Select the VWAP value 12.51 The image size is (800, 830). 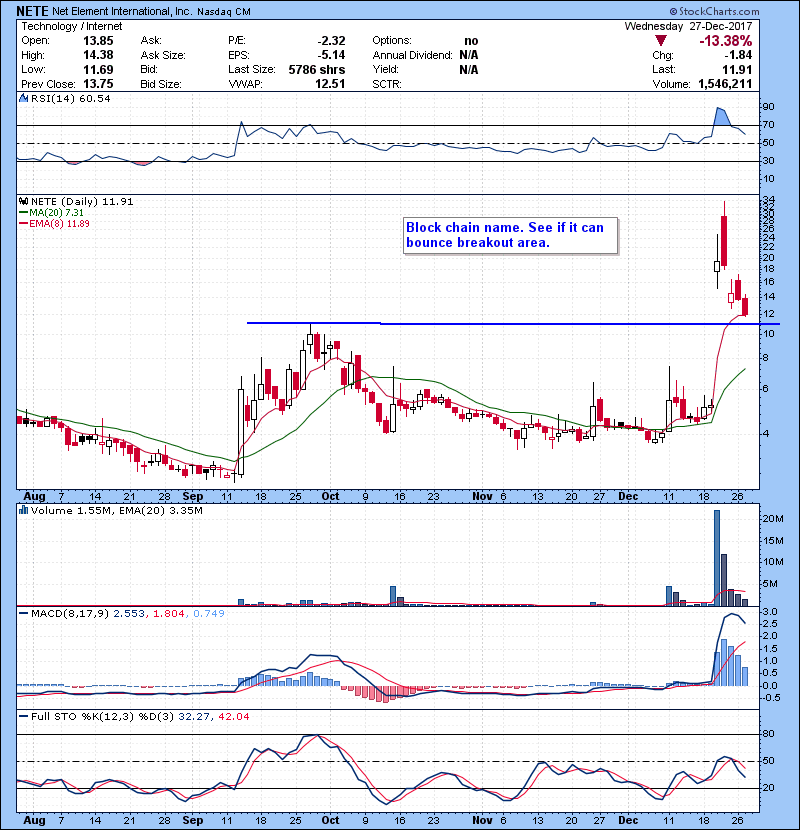[330, 84]
